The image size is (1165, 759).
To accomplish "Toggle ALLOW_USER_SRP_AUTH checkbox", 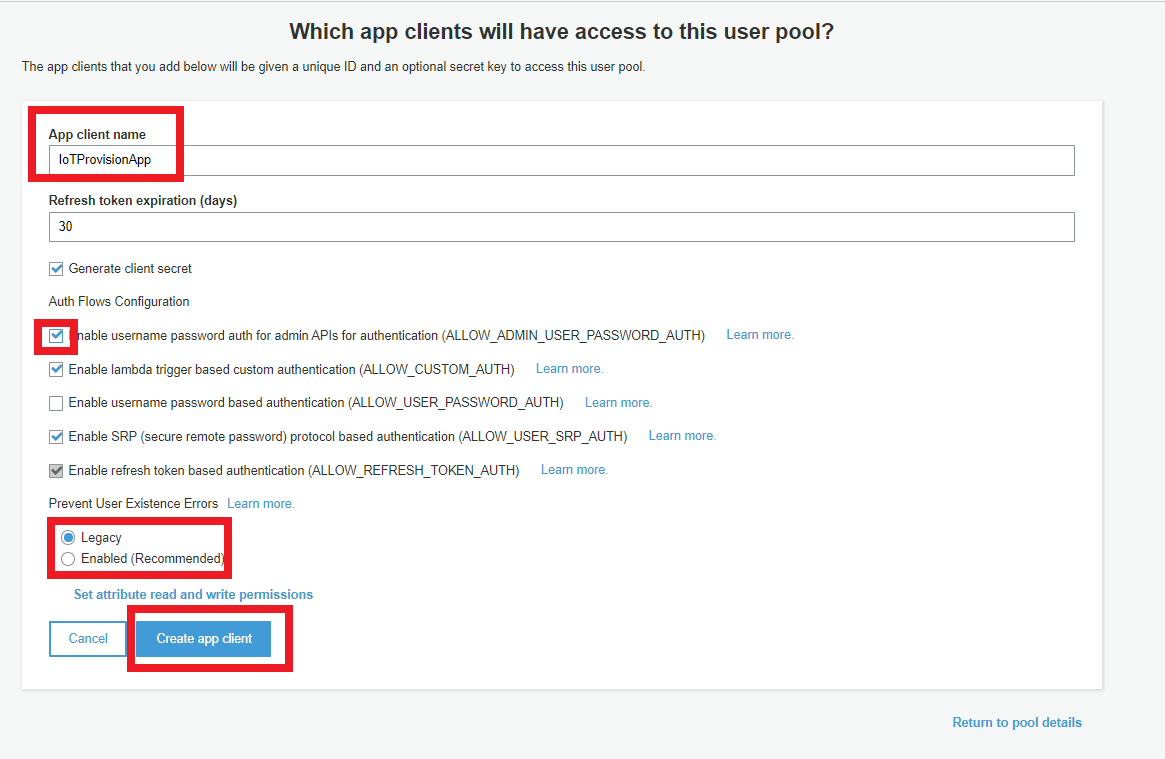I will coord(56,437).
